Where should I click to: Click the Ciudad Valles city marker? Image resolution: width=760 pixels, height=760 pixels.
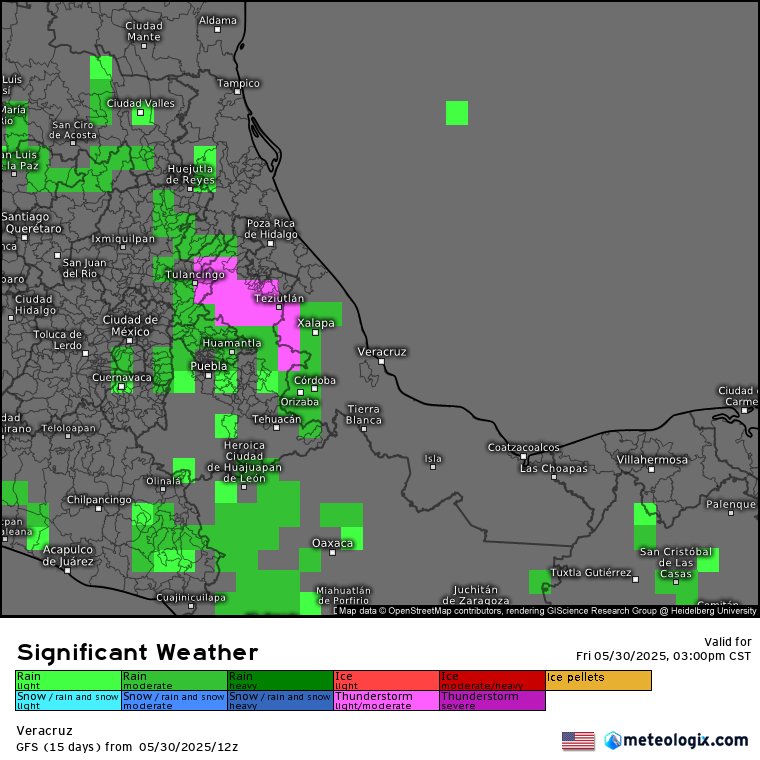(x=141, y=112)
